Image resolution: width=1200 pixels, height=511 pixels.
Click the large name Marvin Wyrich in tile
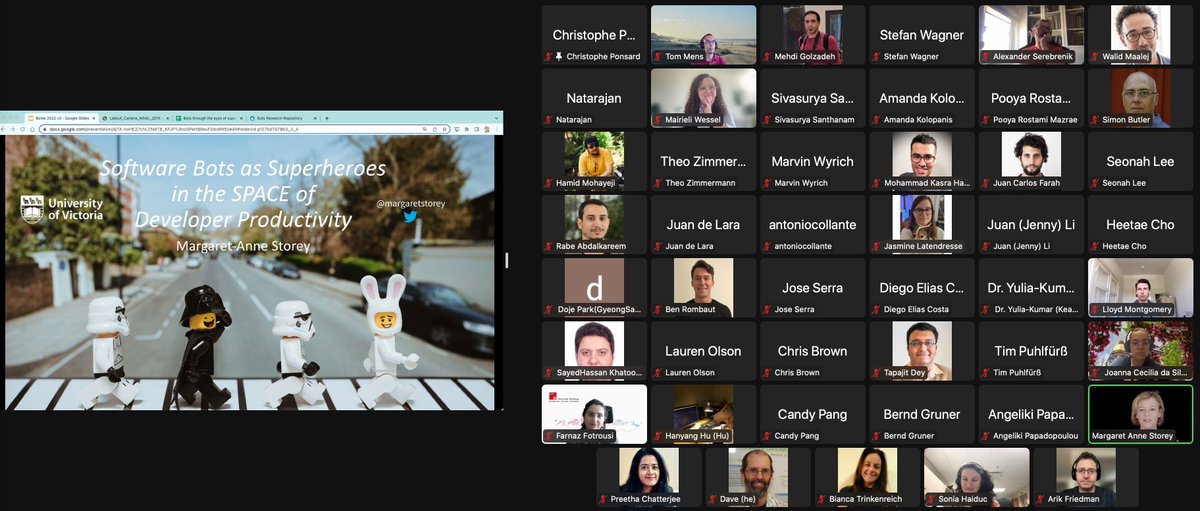click(812, 161)
